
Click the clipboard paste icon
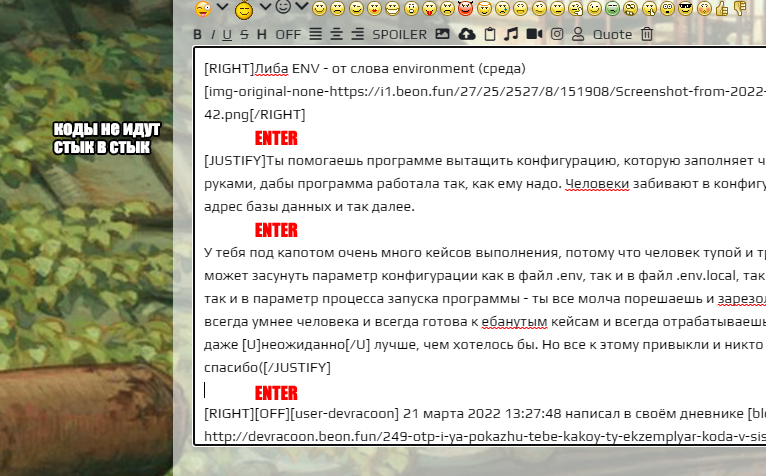click(x=489, y=34)
